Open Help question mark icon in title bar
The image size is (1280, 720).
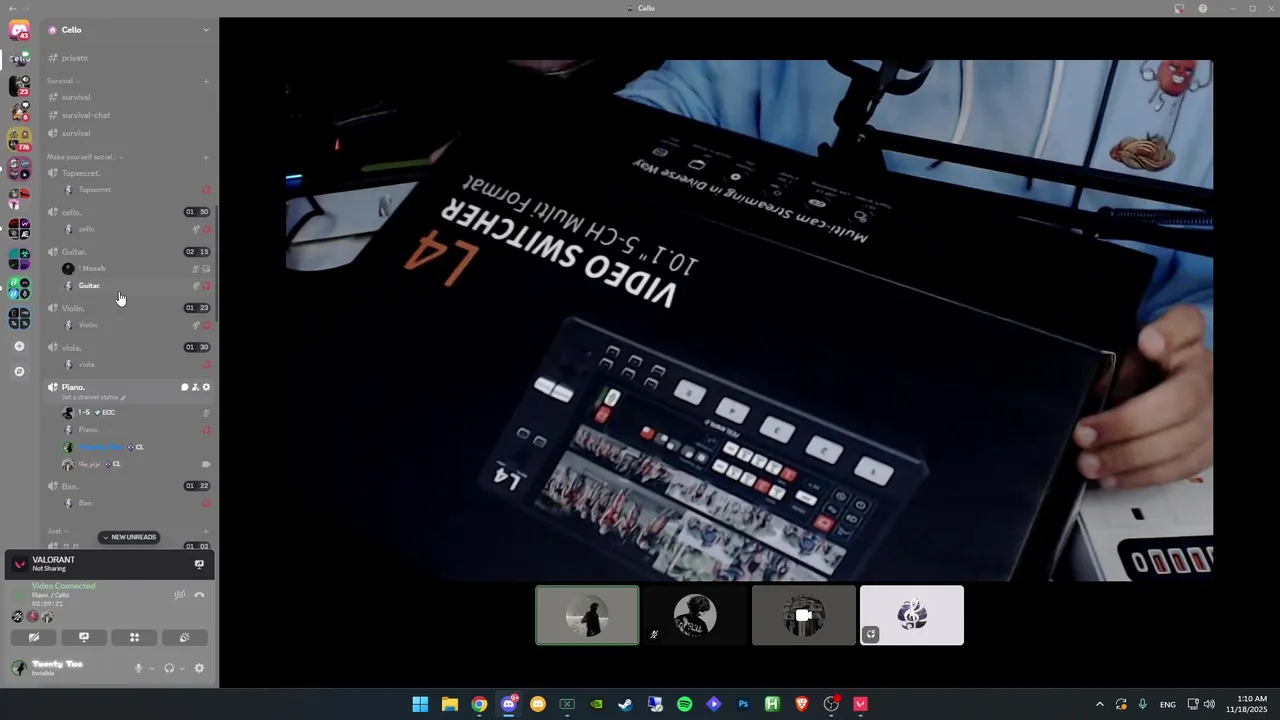point(1203,8)
